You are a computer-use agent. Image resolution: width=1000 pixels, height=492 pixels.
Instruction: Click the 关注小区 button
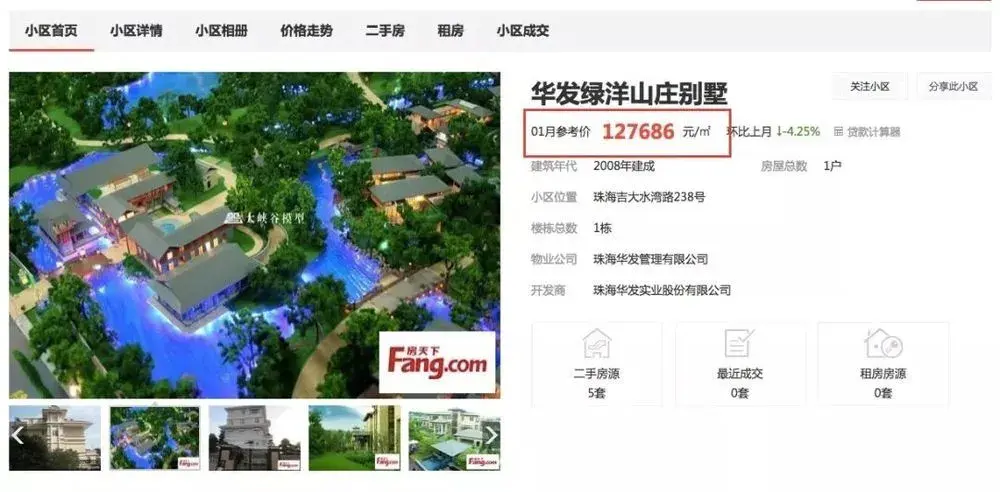click(870, 87)
